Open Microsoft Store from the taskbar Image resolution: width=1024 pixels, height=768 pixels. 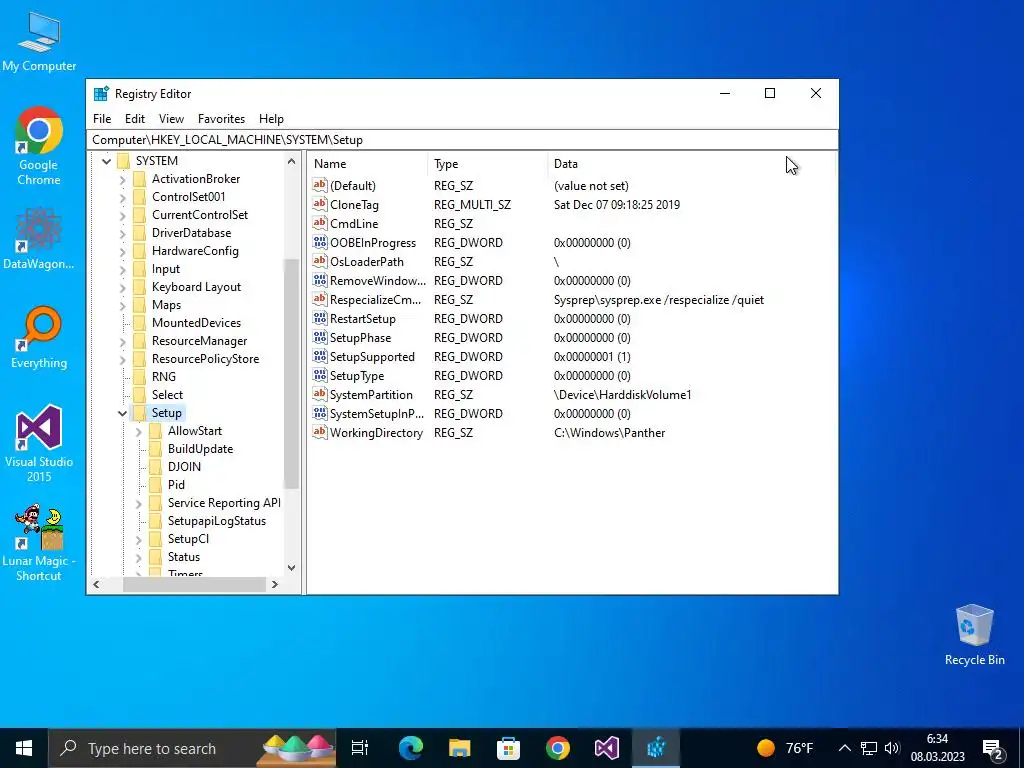(509, 748)
